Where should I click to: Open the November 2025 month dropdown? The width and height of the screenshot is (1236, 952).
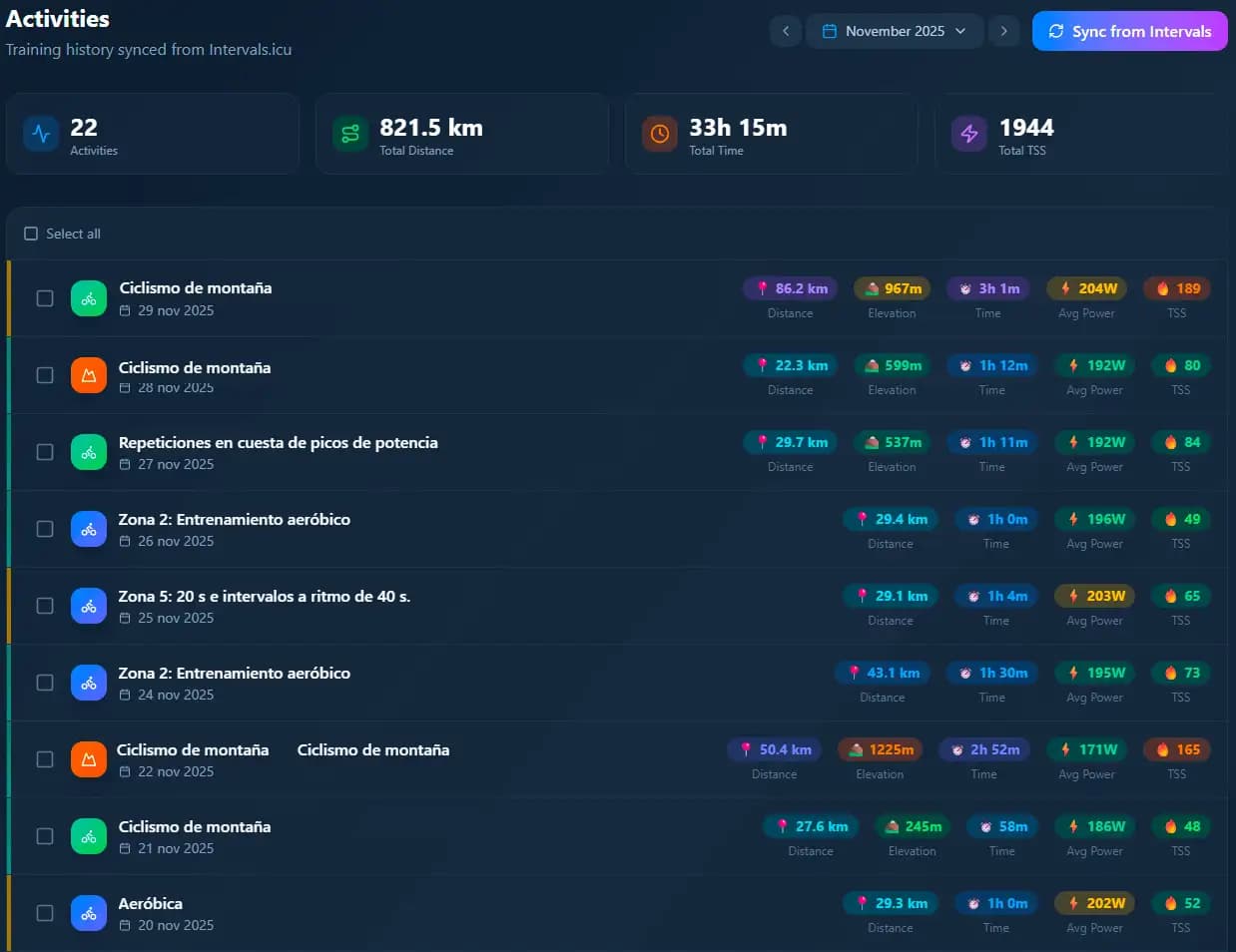[x=894, y=31]
